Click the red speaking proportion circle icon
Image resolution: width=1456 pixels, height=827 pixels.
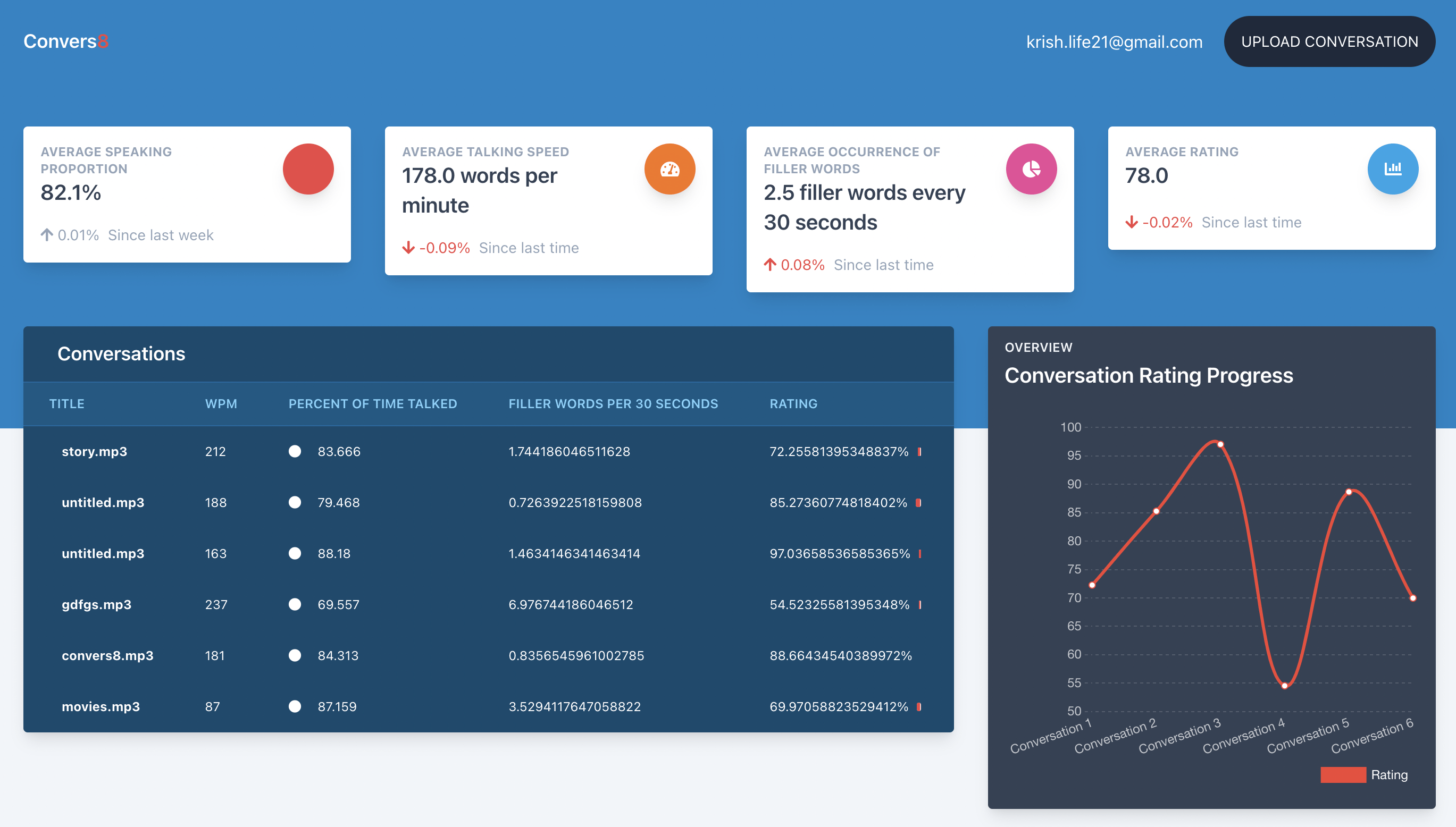coord(308,169)
